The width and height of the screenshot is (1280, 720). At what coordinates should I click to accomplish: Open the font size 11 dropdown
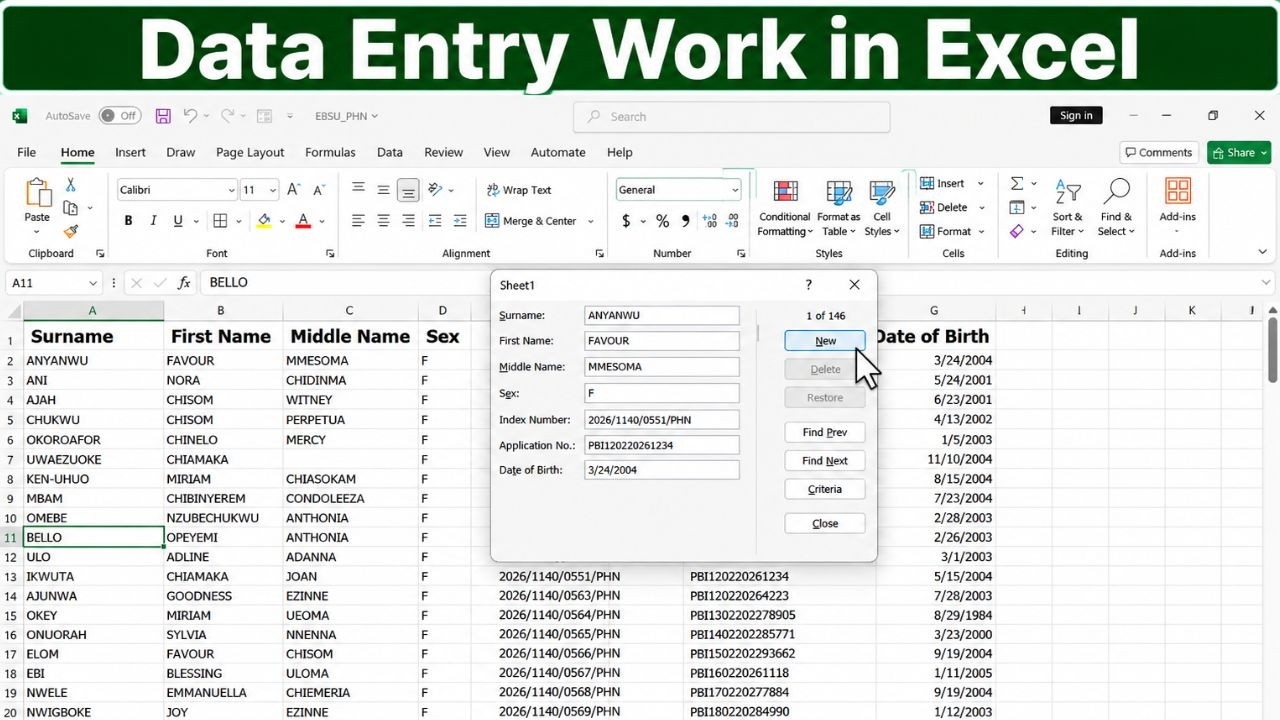[x=273, y=190]
